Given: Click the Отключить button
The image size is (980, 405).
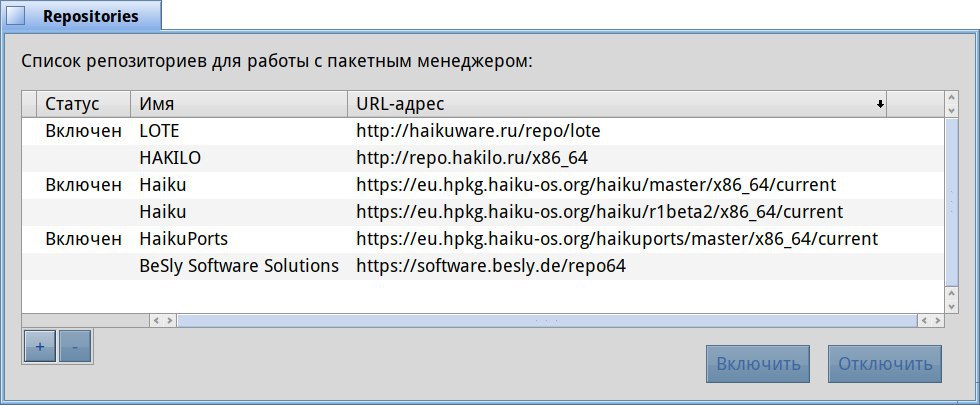Looking at the screenshot, I should coord(885,364).
